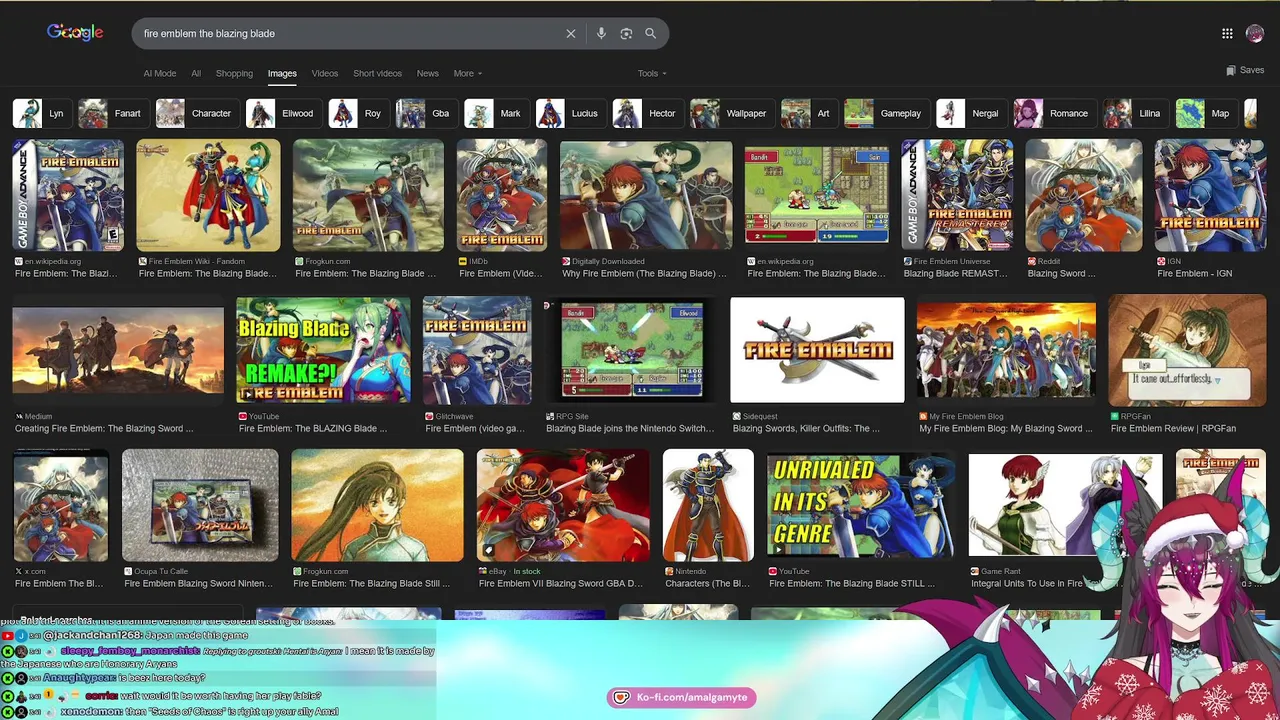This screenshot has width=1280, height=720.
Task: Filter images by Mark chip
Action: pyautogui.click(x=496, y=113)
